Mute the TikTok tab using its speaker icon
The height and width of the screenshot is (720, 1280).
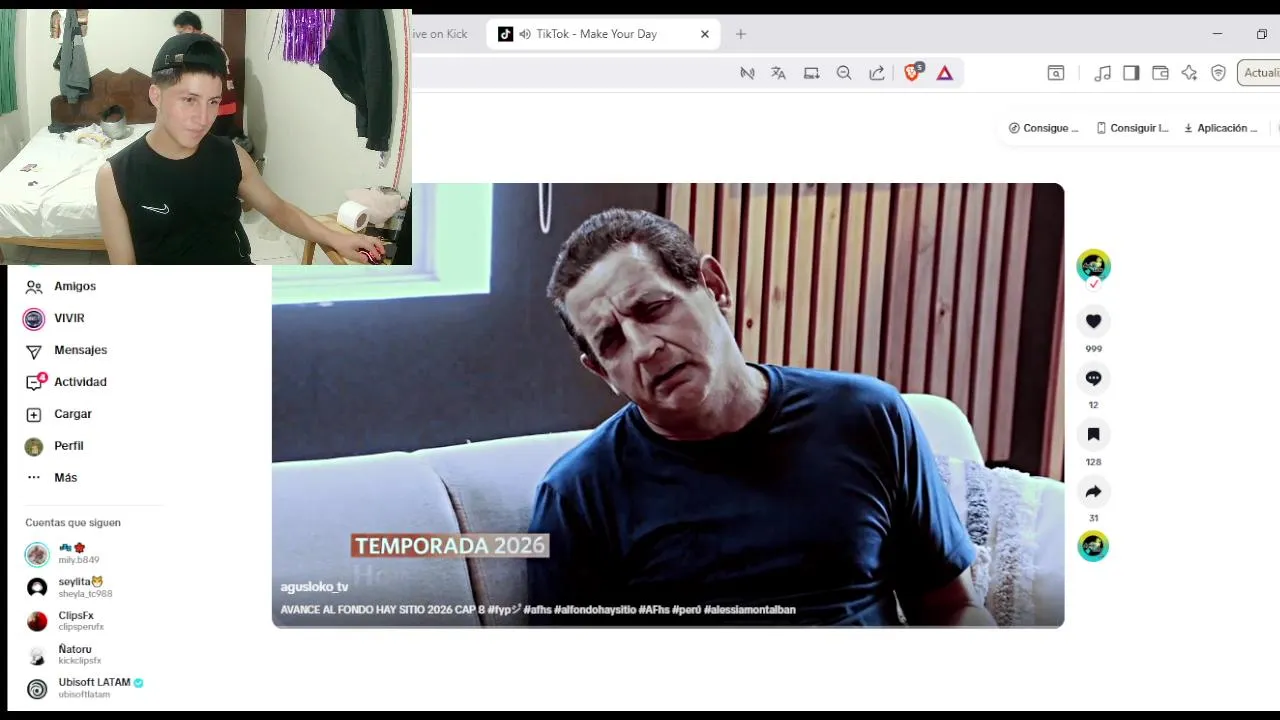(x=524, y=34)
